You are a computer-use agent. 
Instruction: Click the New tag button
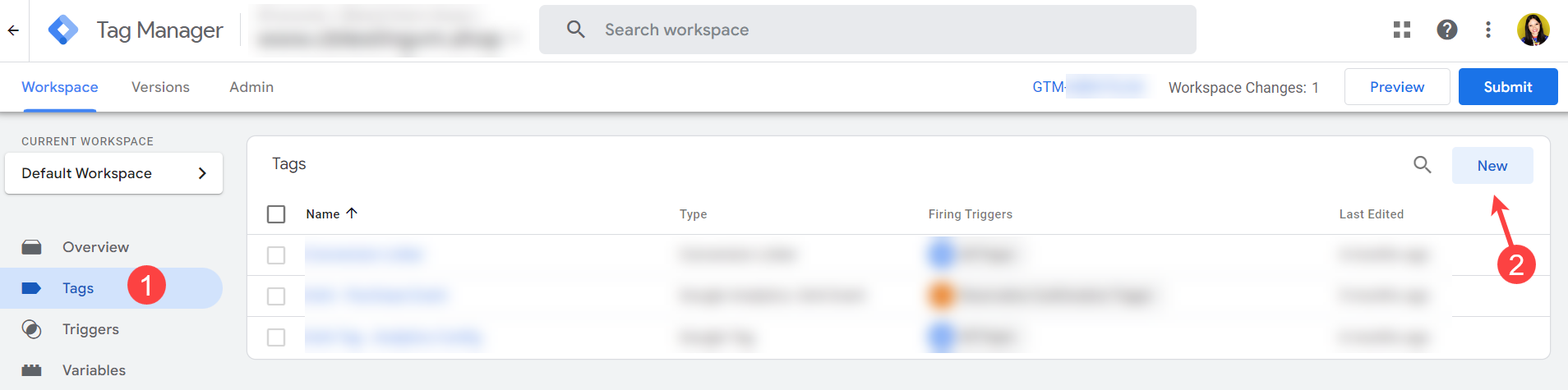pyautogui.click(x=1492, y=166)
